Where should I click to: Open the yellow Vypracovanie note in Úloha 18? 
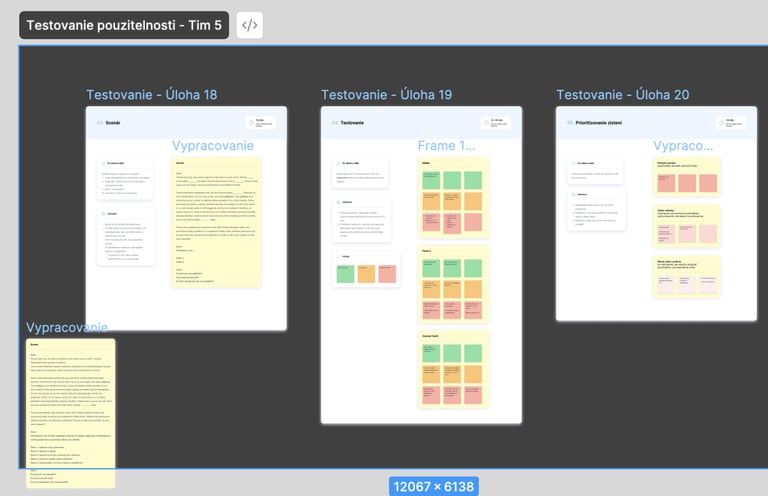coord(216,222)
